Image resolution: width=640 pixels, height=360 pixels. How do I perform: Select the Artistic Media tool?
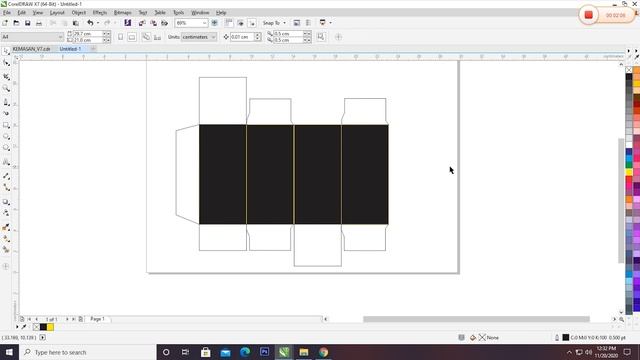pyautogui.click(x=6, y=113)
